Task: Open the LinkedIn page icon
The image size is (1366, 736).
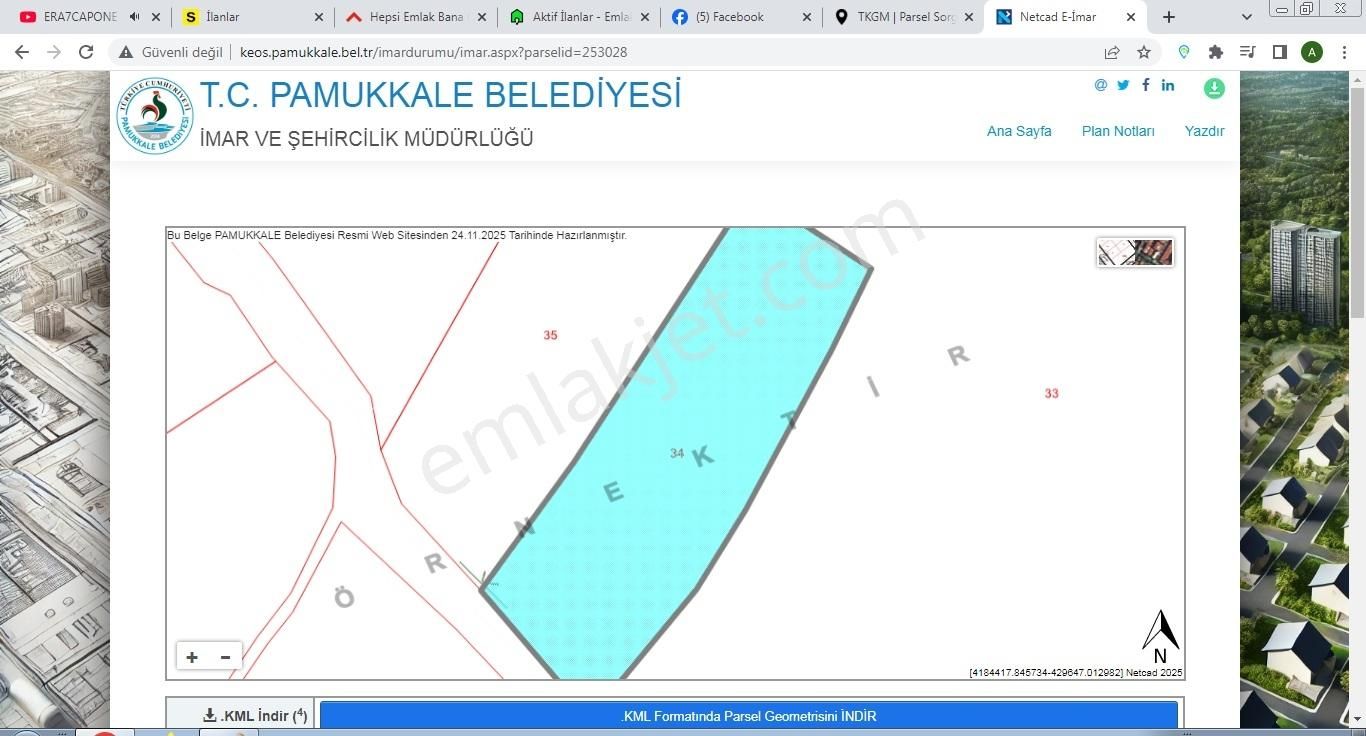Action: click(x=1167, y=85)
